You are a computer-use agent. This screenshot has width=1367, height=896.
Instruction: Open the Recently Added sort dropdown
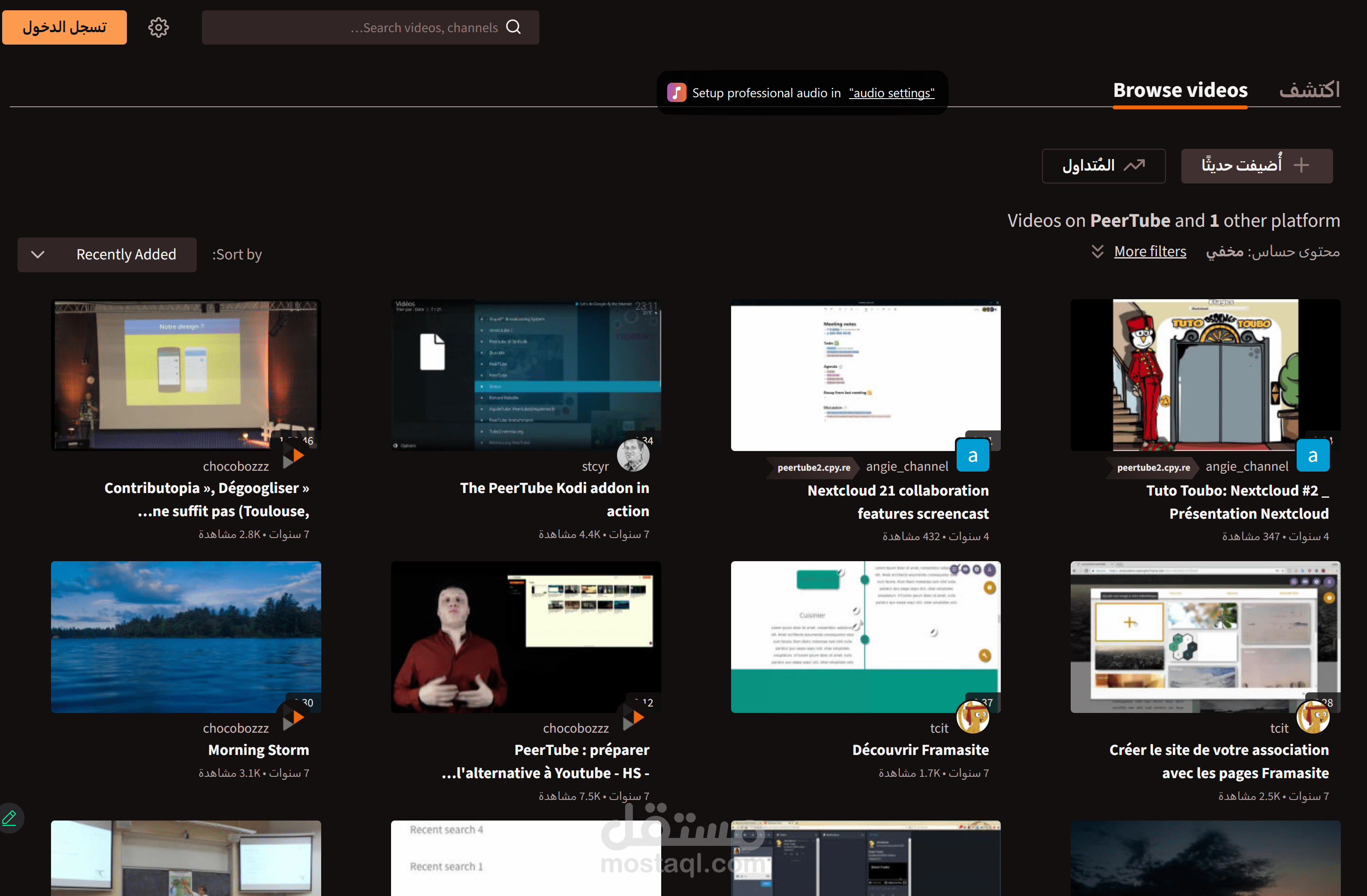tap(107, 255)
